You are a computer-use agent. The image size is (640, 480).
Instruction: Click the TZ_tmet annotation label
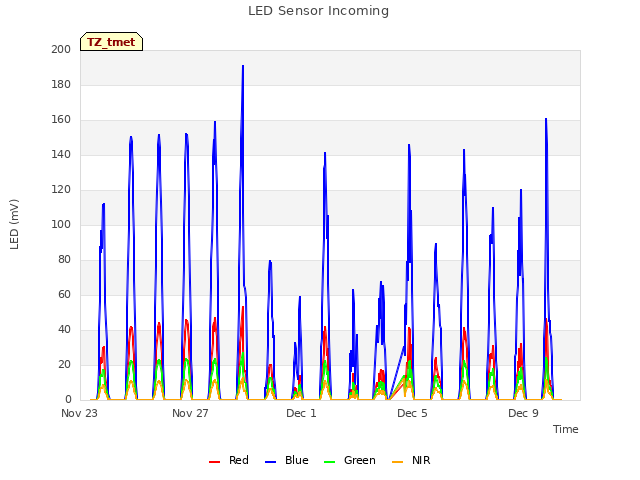click(x=111, y=42)
